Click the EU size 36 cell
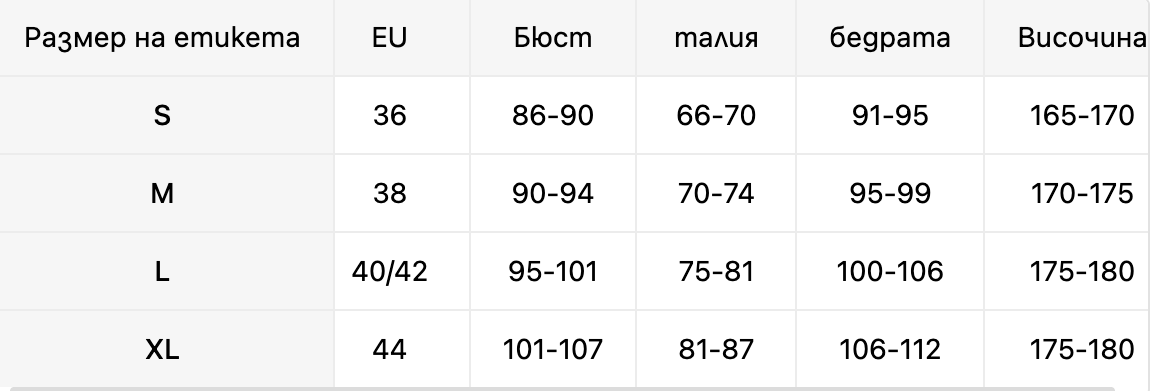Viewport: 1152px width, 391px height. click(389, 115)
